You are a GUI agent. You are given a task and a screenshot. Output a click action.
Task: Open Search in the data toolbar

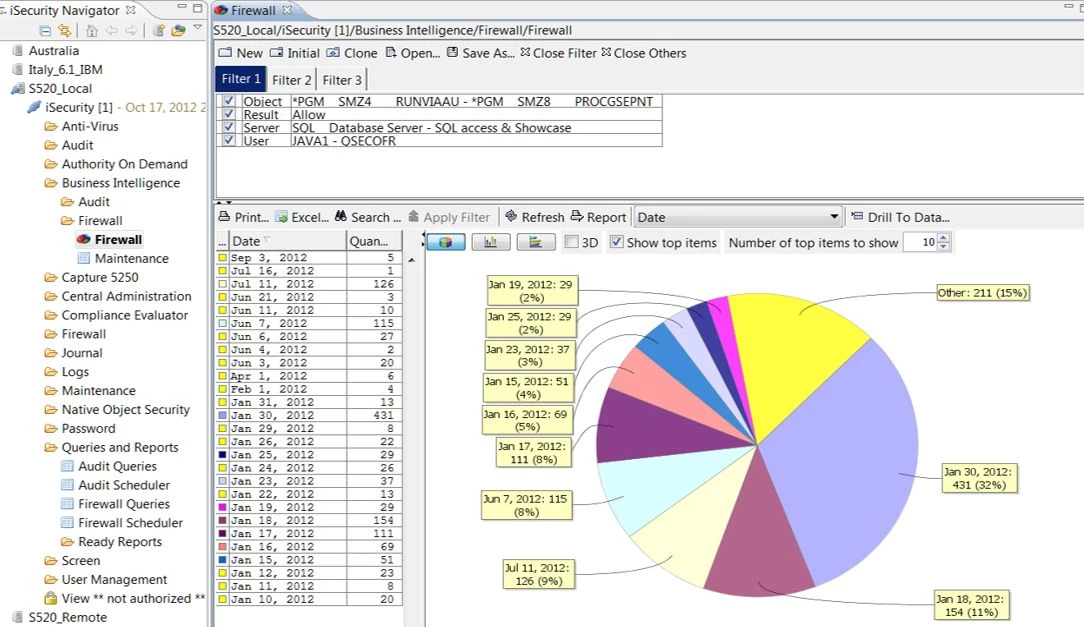[368, 217]
